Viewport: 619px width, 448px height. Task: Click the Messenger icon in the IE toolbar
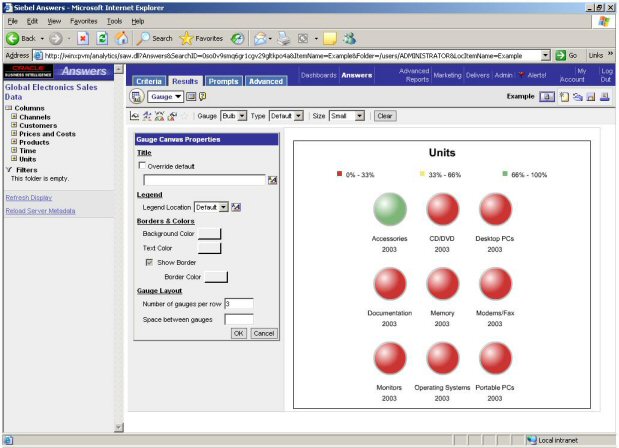pyautogui.click(x=349, y=38)
